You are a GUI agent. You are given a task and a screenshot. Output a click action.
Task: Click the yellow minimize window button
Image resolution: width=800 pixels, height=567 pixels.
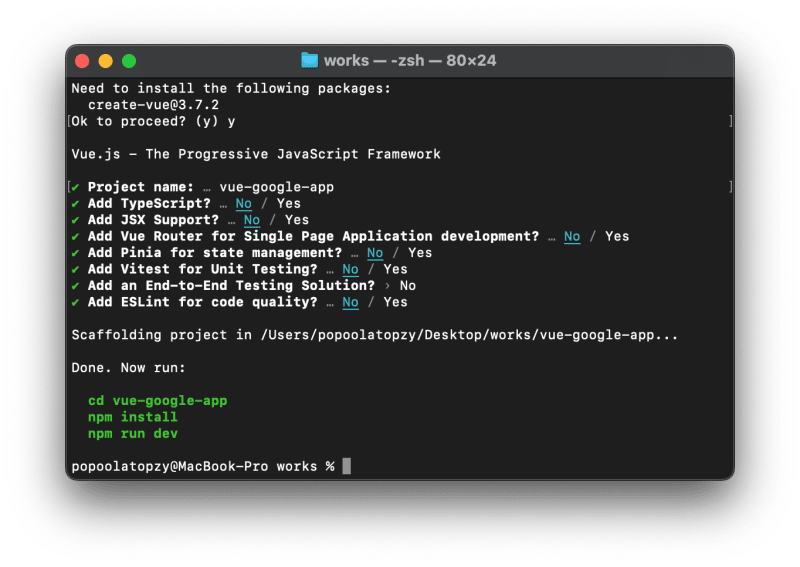coord(106,61)
